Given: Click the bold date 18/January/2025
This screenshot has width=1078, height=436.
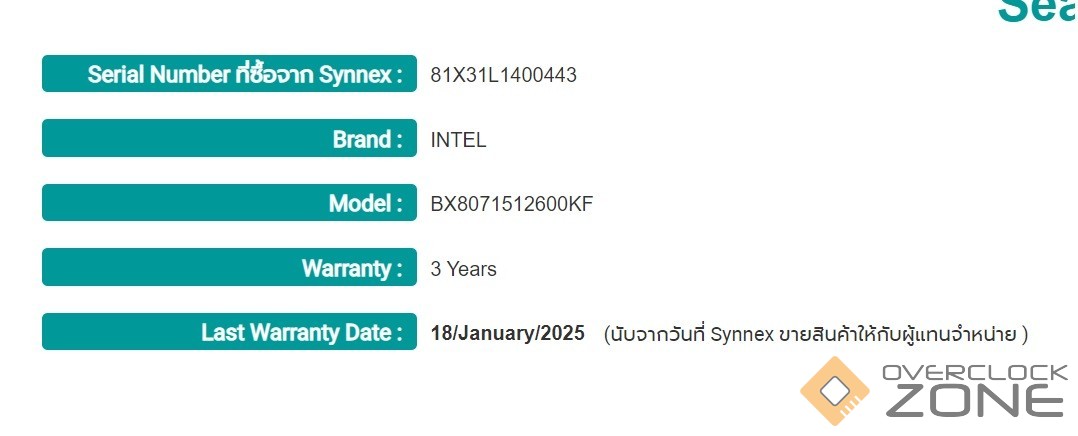Looking at the screenshot, I should pos(507,333).
